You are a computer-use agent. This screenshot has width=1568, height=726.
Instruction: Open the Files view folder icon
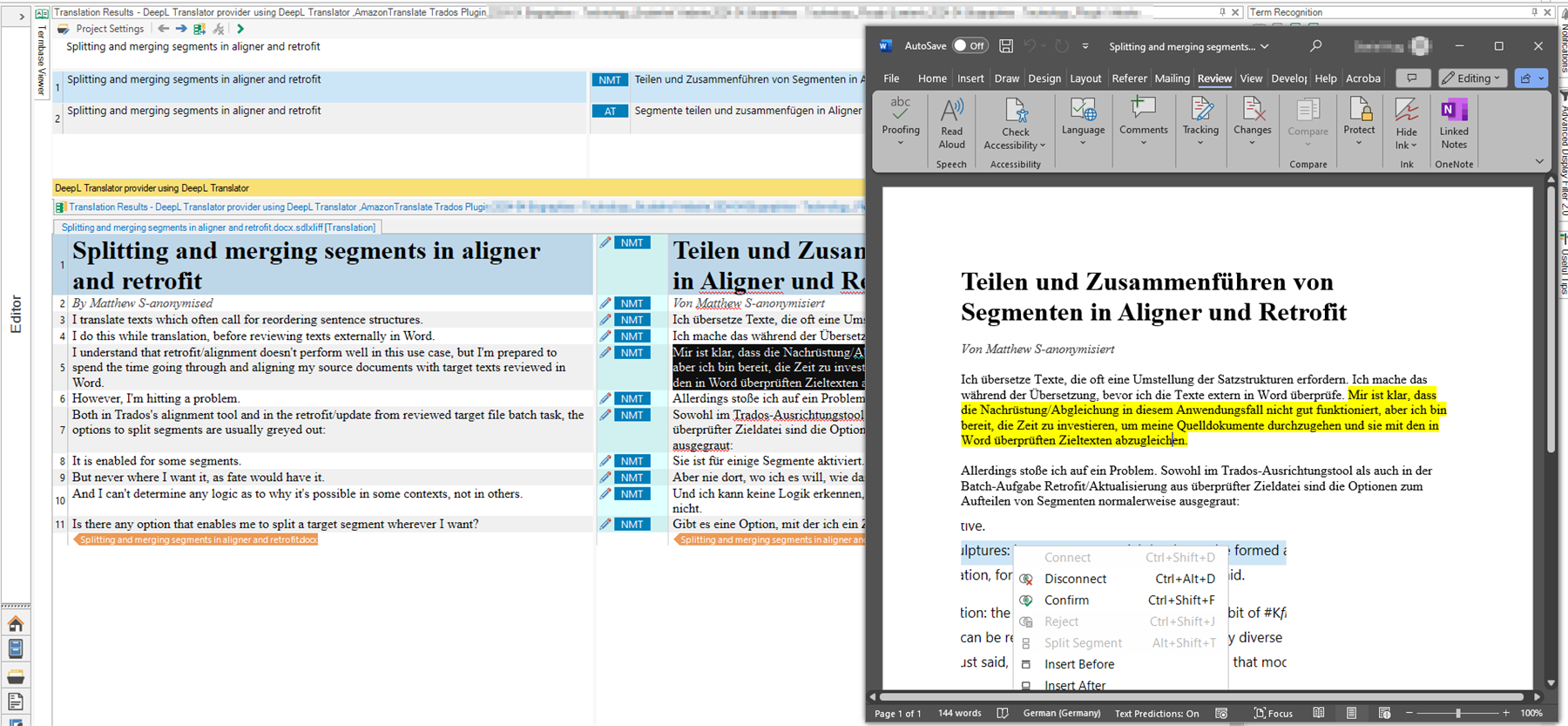16,676
